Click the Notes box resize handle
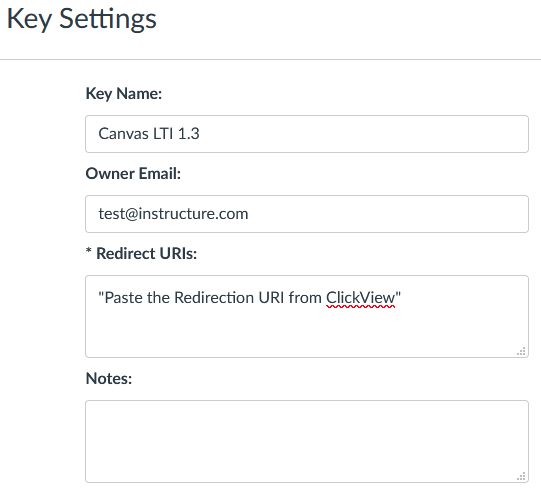The width and height of the screenshot is (541, 496). [x=521, y=476]
